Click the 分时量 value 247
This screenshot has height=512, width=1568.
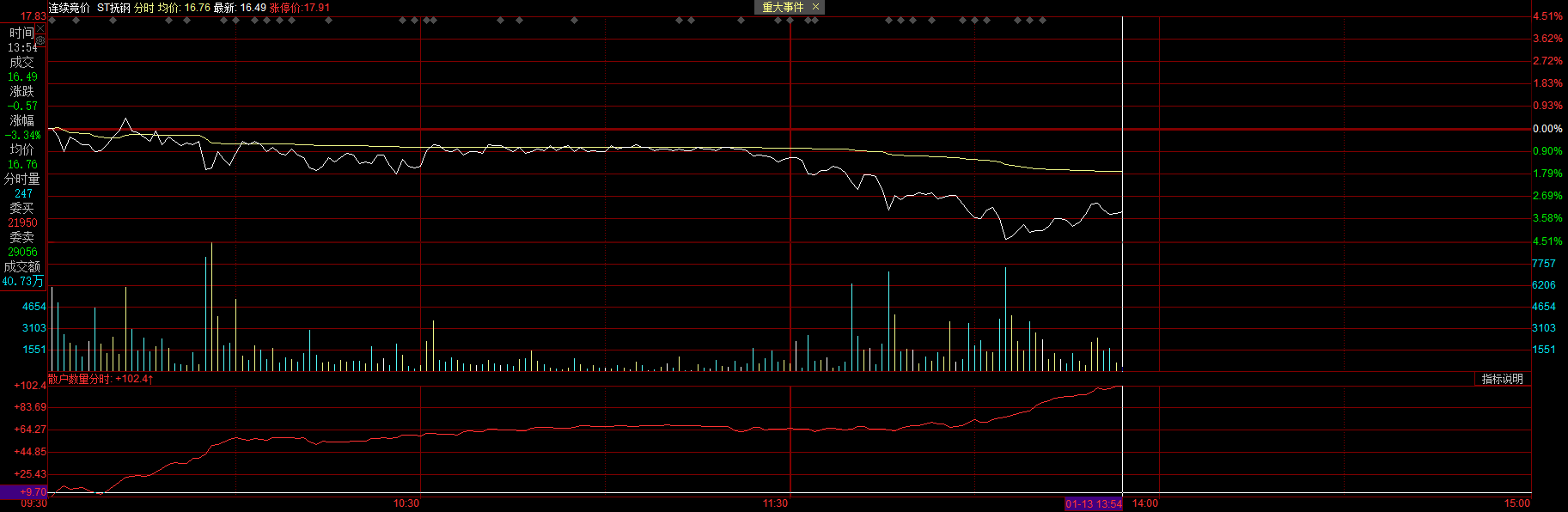pos(23,194)
